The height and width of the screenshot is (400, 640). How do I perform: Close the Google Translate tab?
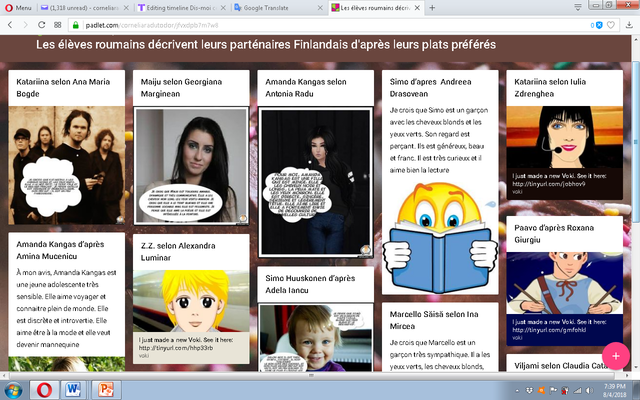[320, 7]
